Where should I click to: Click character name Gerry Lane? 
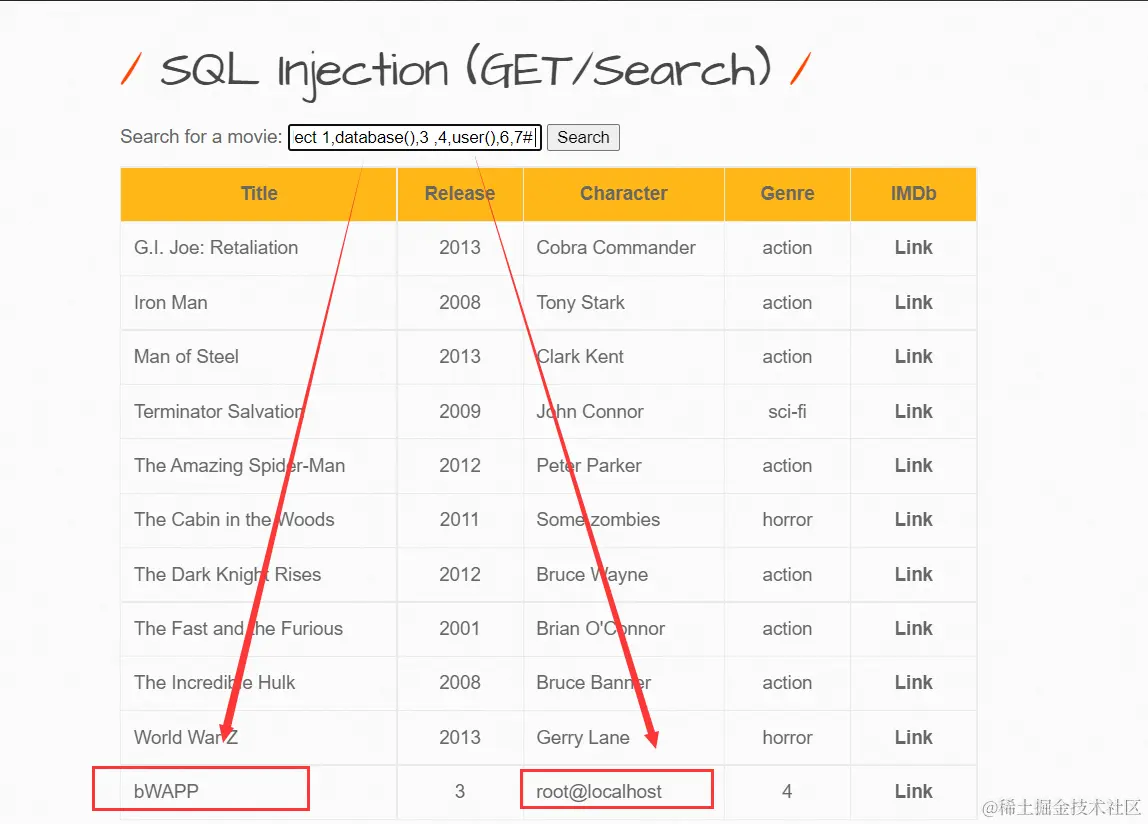(x=583, y=738)
